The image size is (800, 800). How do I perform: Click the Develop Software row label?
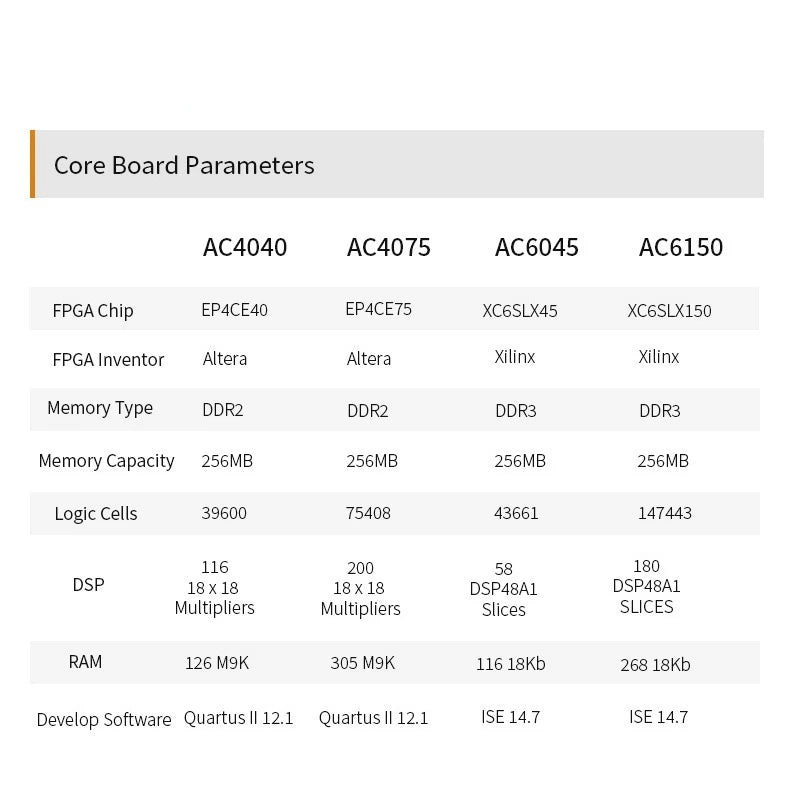[104, 720]
